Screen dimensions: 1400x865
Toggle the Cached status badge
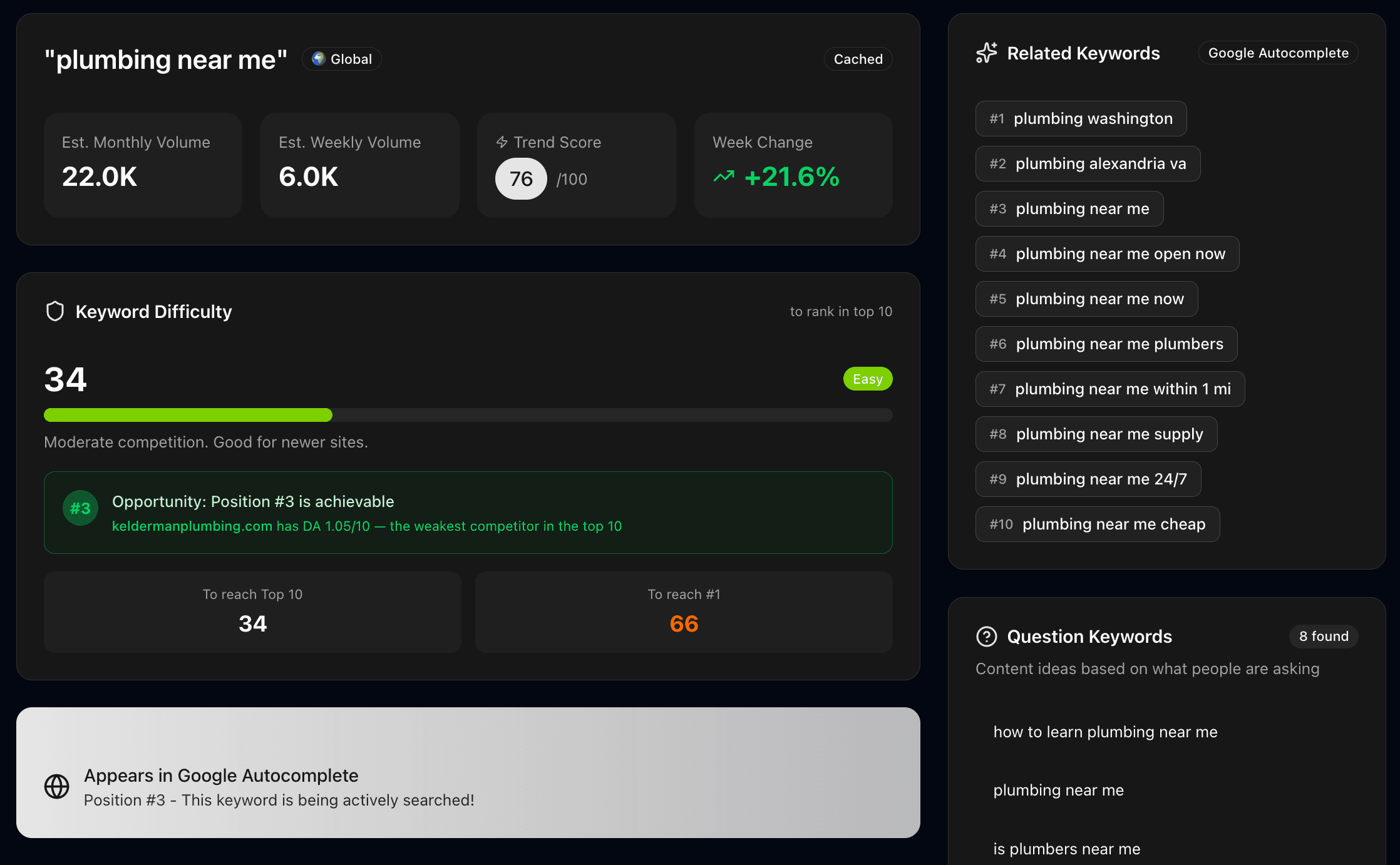point(858,58)
